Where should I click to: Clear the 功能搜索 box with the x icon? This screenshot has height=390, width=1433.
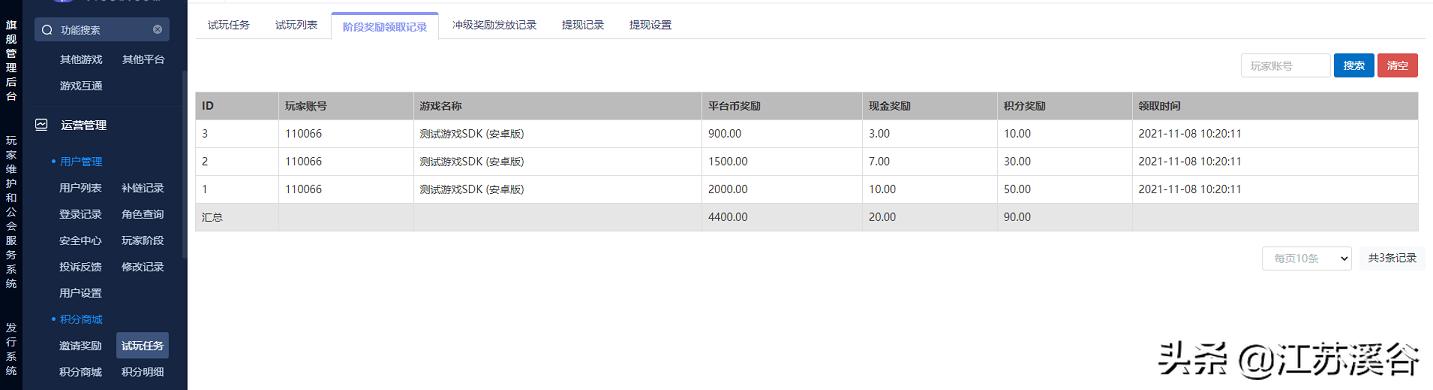(157, 30)
